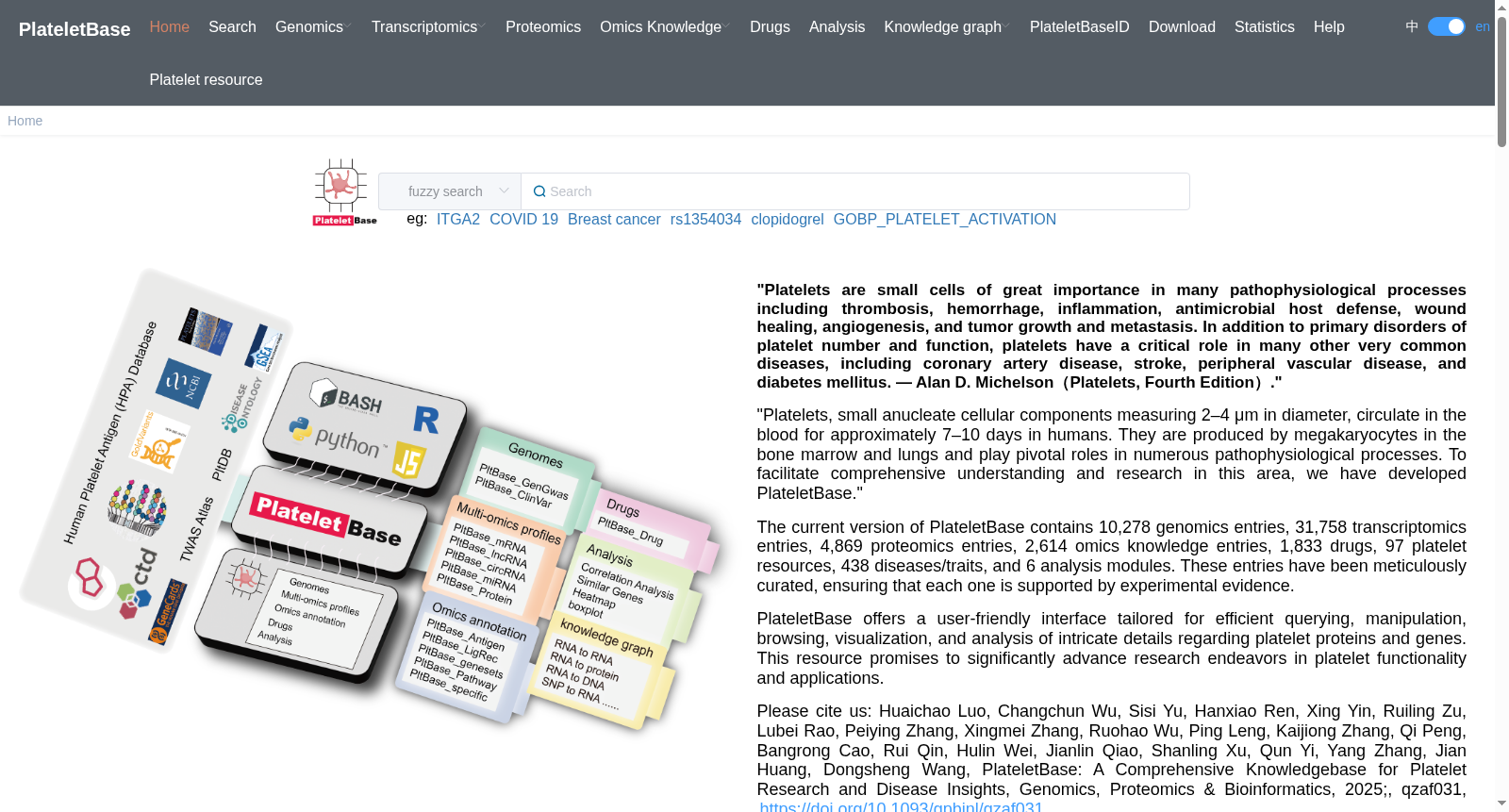Expand the Omics Knowledge menu
The height and width of the screenshot is (812, 1509).
click(x=665, y=26)
